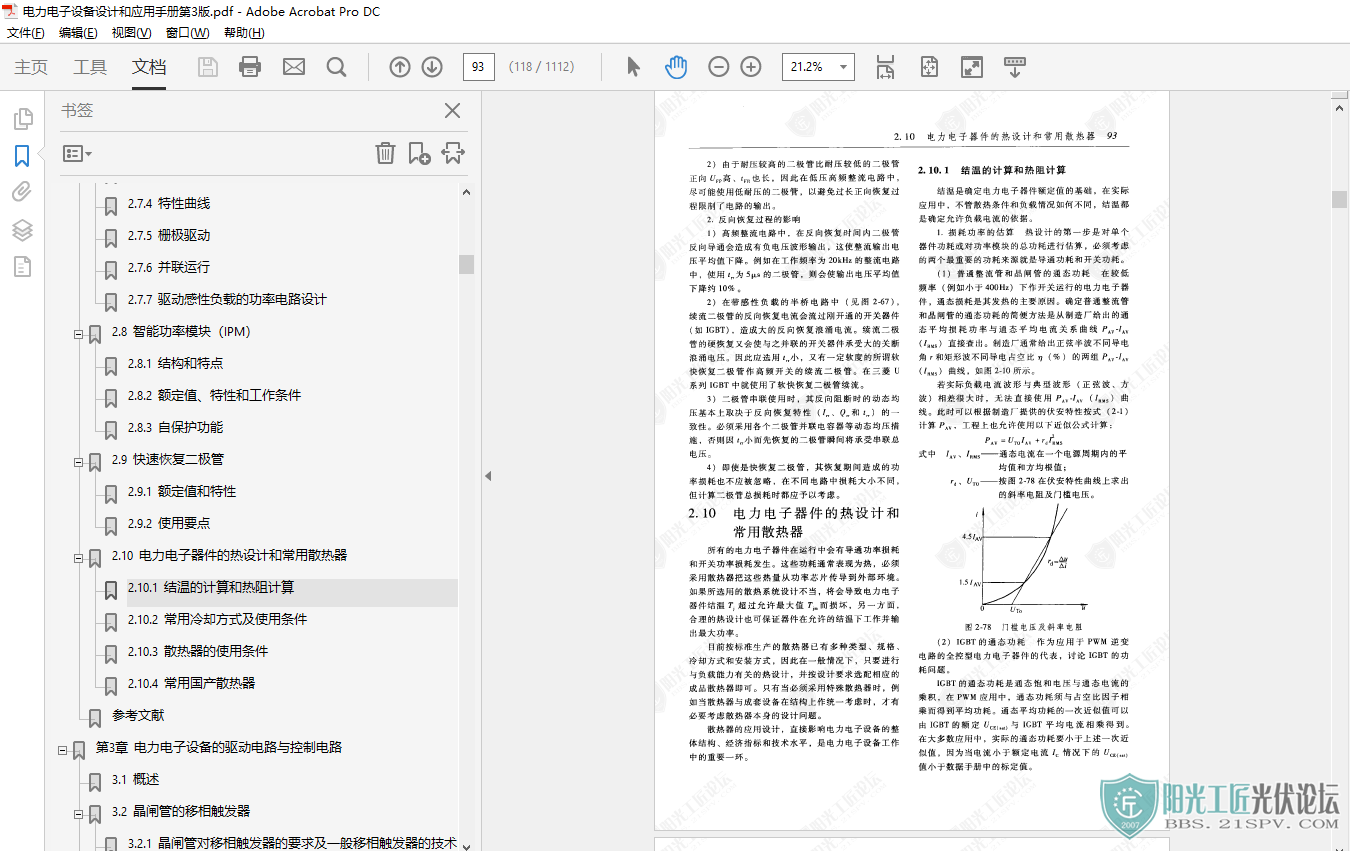Close the bookmarks panel
Screen dimensions: 1350x851
pyautogui.click(x=452, y=111)
